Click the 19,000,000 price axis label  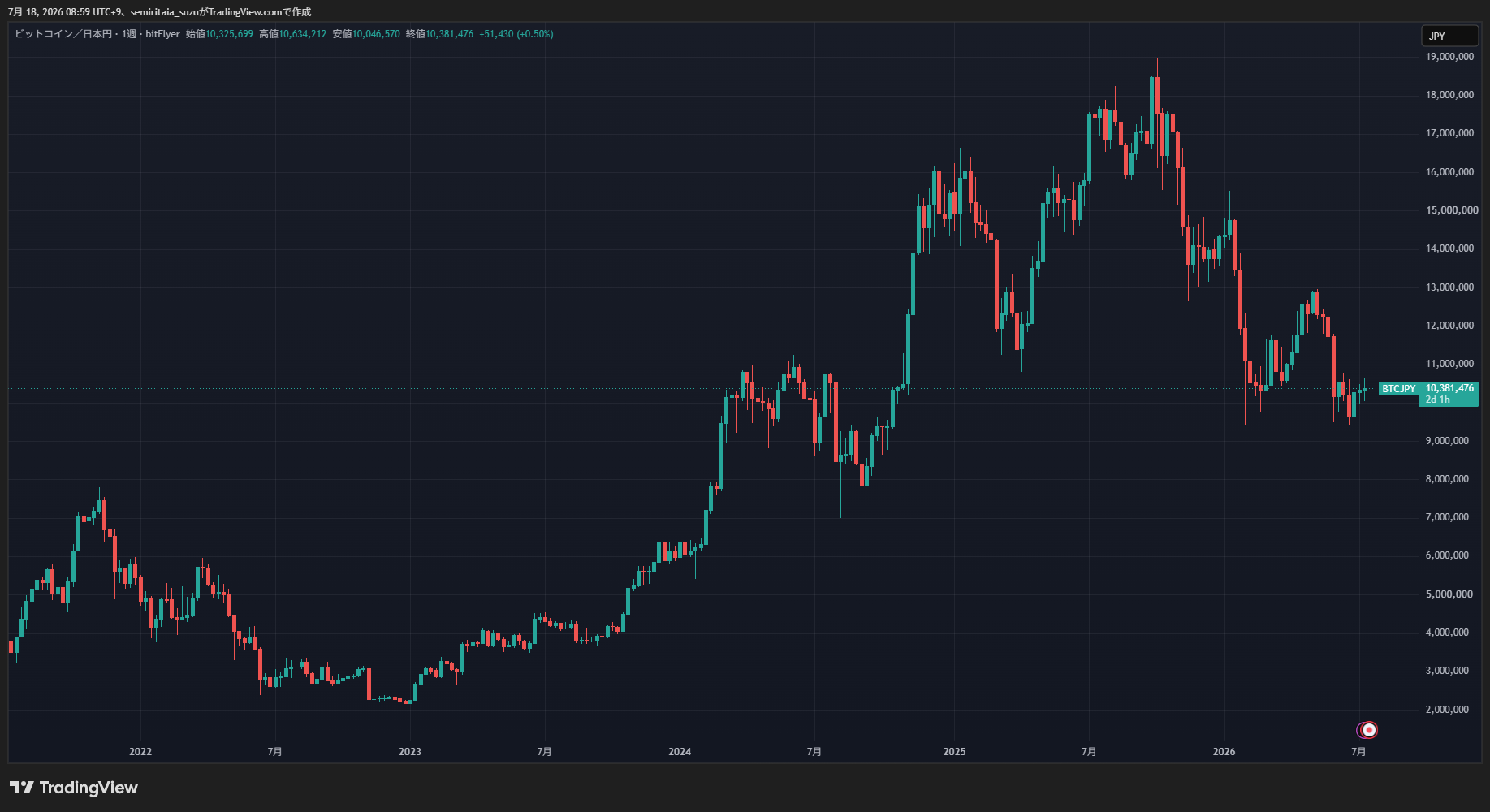click(1449, 57)
